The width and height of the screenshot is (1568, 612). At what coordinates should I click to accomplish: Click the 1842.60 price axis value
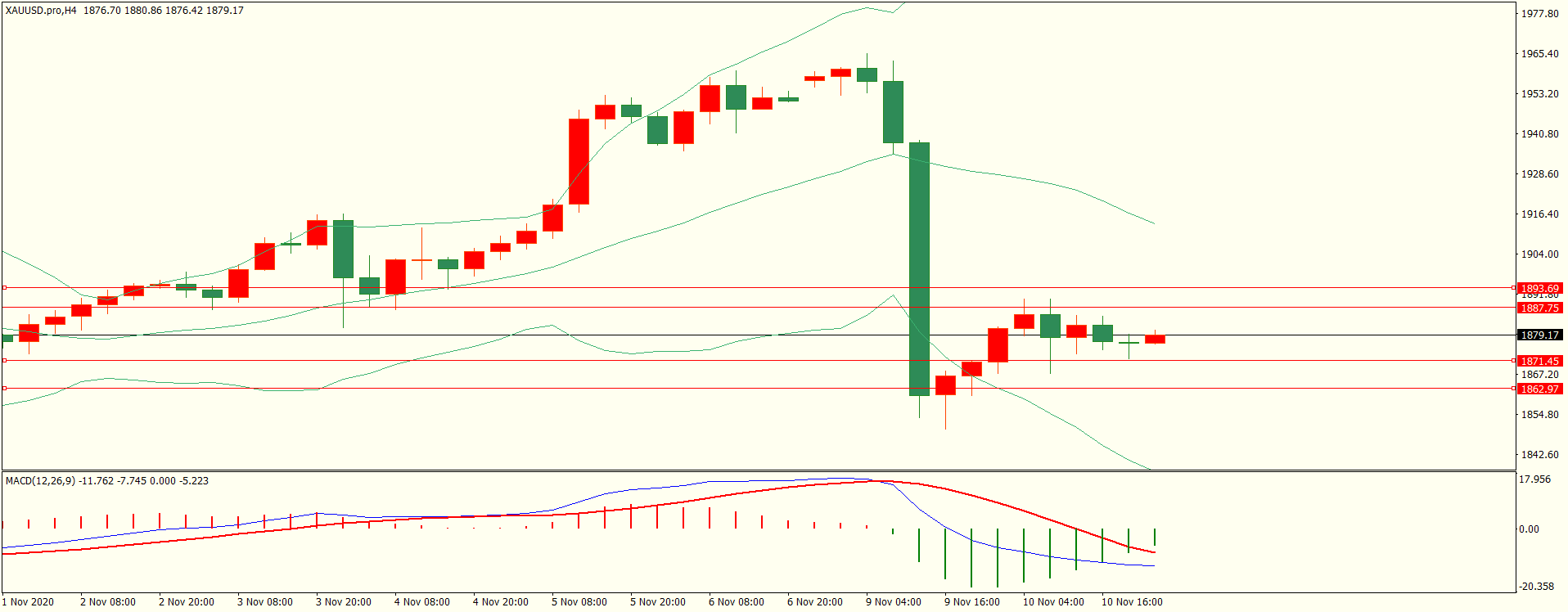pyautogui.click(x=1540, y=455)
